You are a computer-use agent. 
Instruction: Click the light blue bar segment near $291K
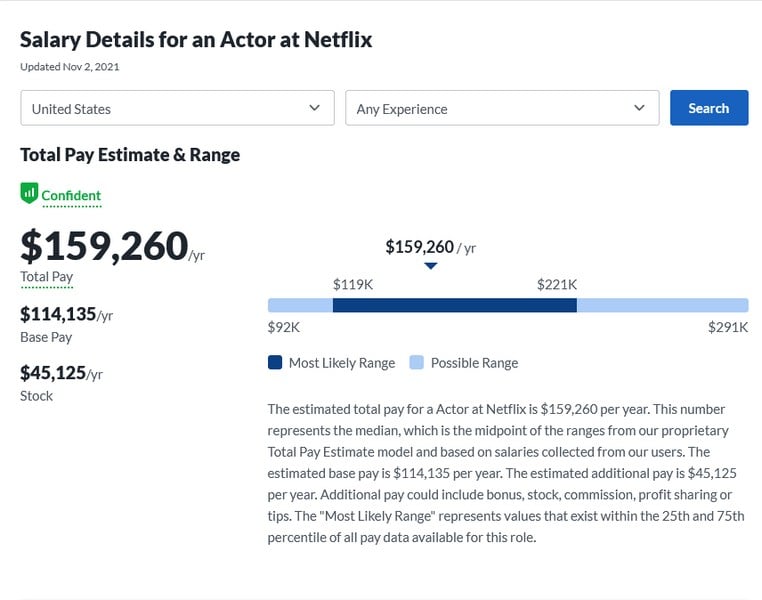click(x=662, y=305)
